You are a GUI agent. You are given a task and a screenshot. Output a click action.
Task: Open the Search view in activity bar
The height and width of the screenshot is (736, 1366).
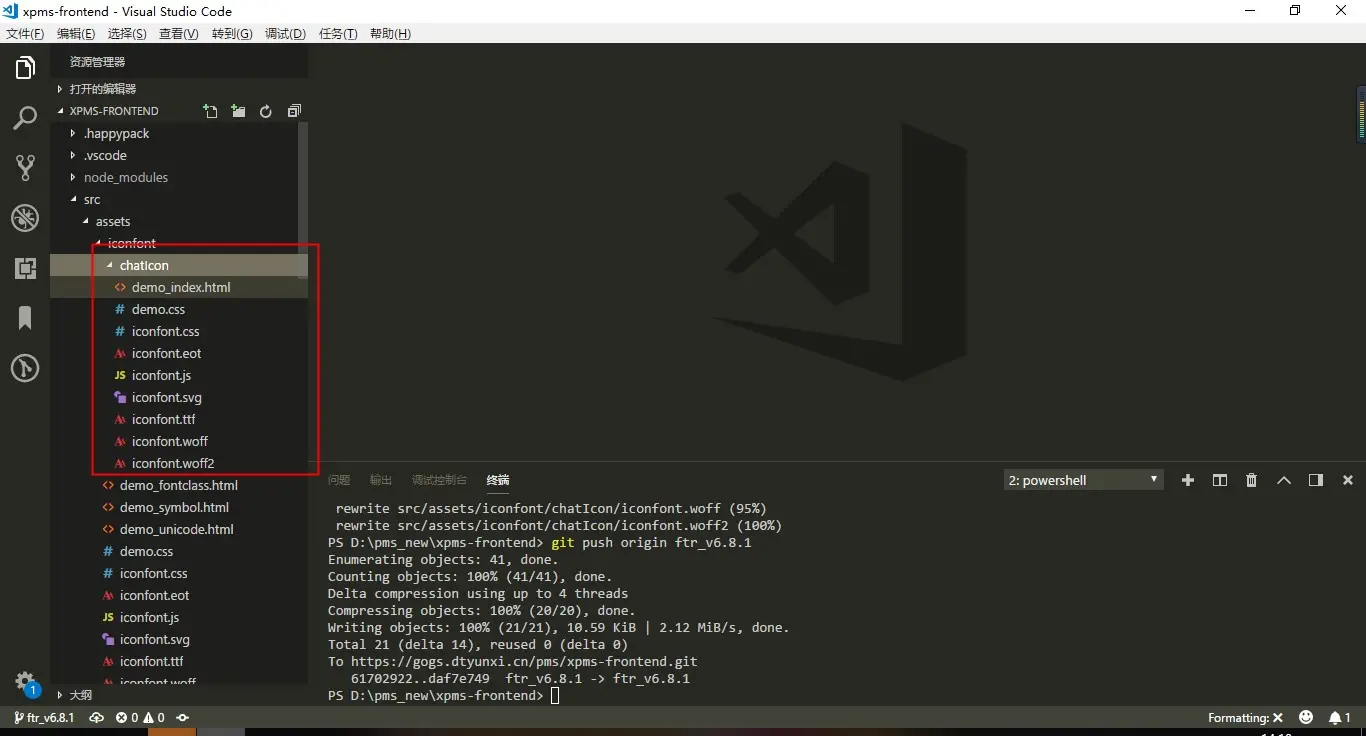click(25, 118)
